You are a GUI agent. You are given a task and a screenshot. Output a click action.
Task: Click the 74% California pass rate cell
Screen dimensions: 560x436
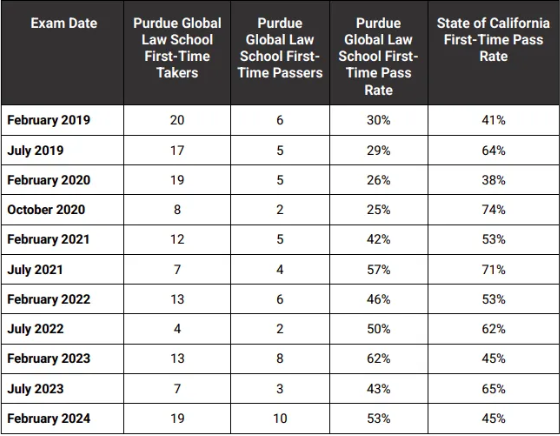[x=493, y=210]
